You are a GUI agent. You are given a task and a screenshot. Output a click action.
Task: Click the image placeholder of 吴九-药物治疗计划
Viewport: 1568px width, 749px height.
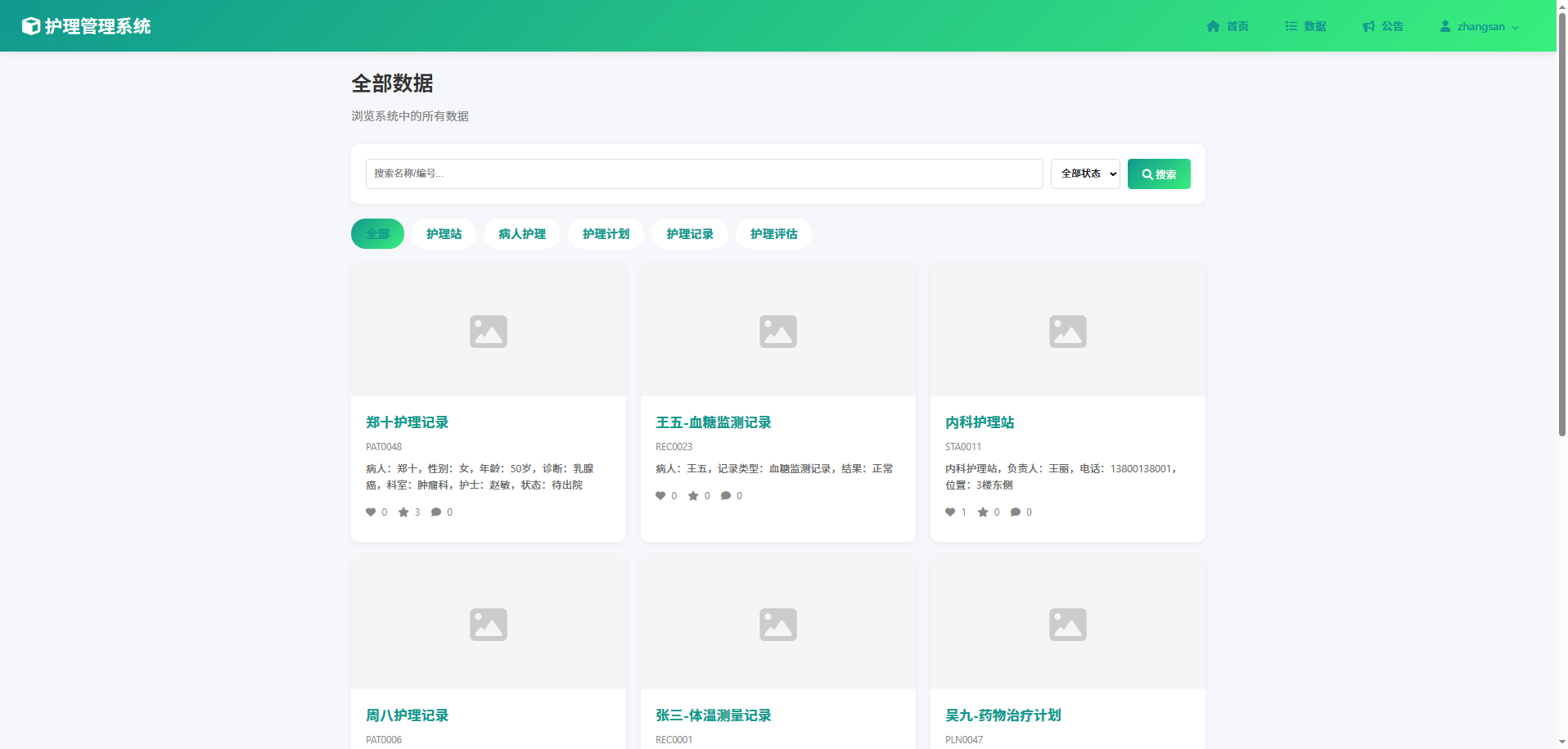pos(1068,624)
